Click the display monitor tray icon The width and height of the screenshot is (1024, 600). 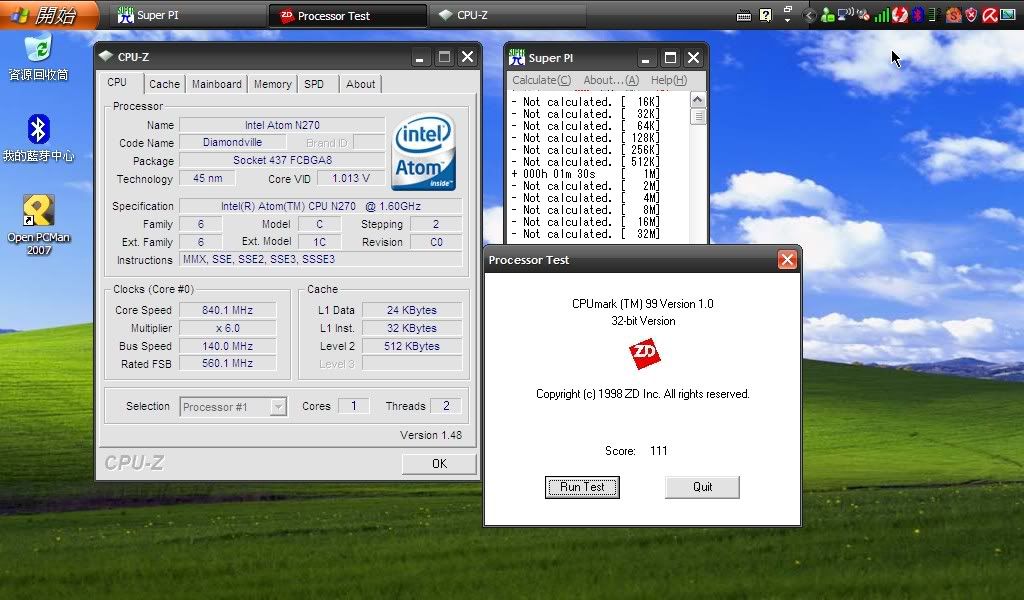1007,14
